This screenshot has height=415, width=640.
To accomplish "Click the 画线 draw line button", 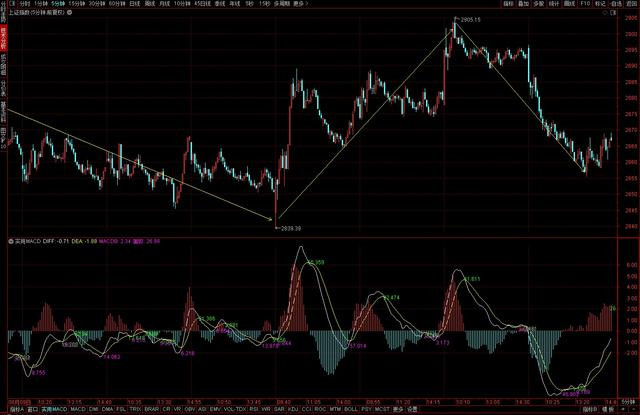I will click(x=569, y=4).
